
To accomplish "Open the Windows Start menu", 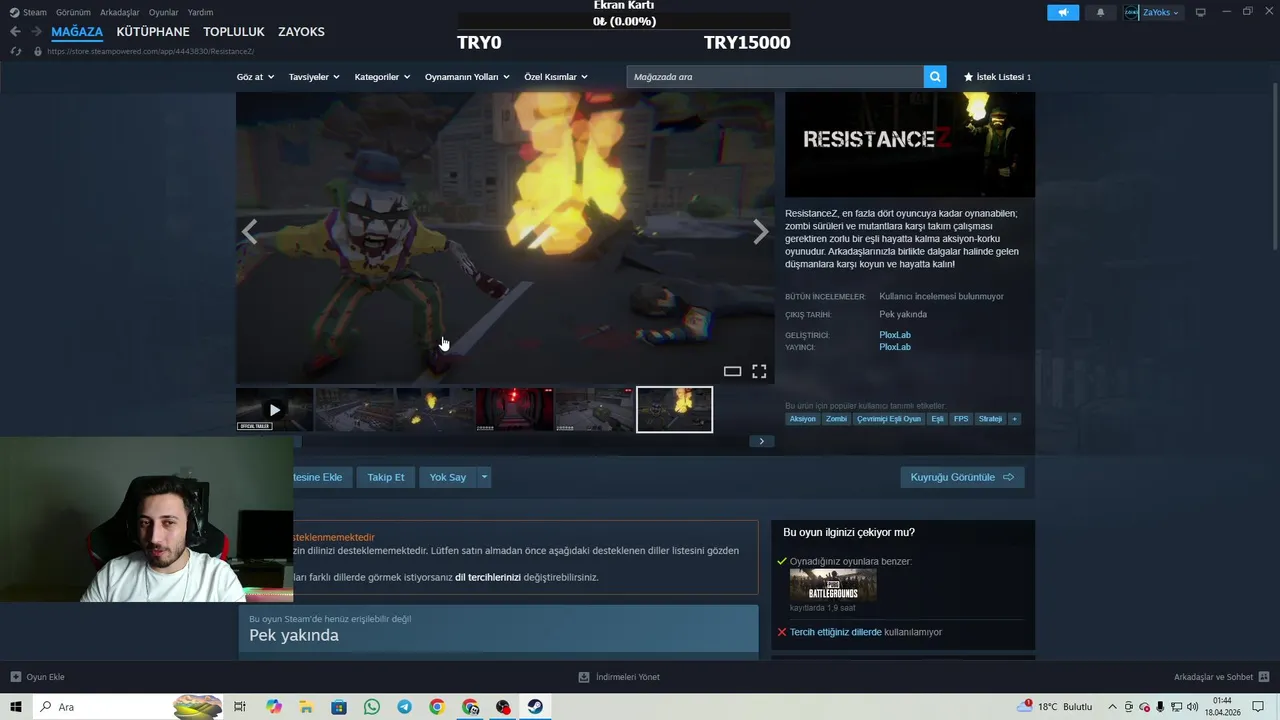I will pyautogui.click(x=15, y=707).
